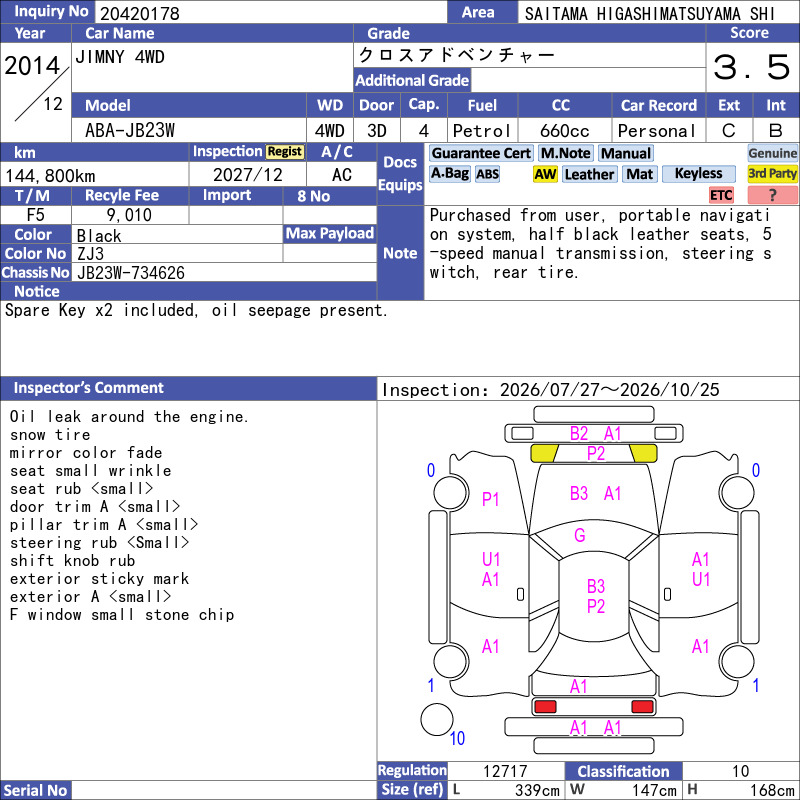This screenshot has height=800, width=800.
Task: Click the yellow 3rd Party badge
Action: 772,174
